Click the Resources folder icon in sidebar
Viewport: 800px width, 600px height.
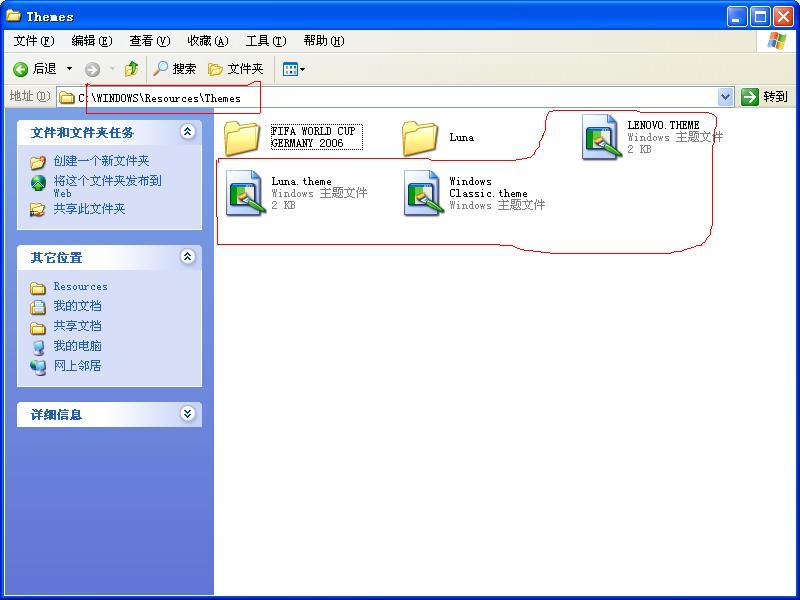38,288
